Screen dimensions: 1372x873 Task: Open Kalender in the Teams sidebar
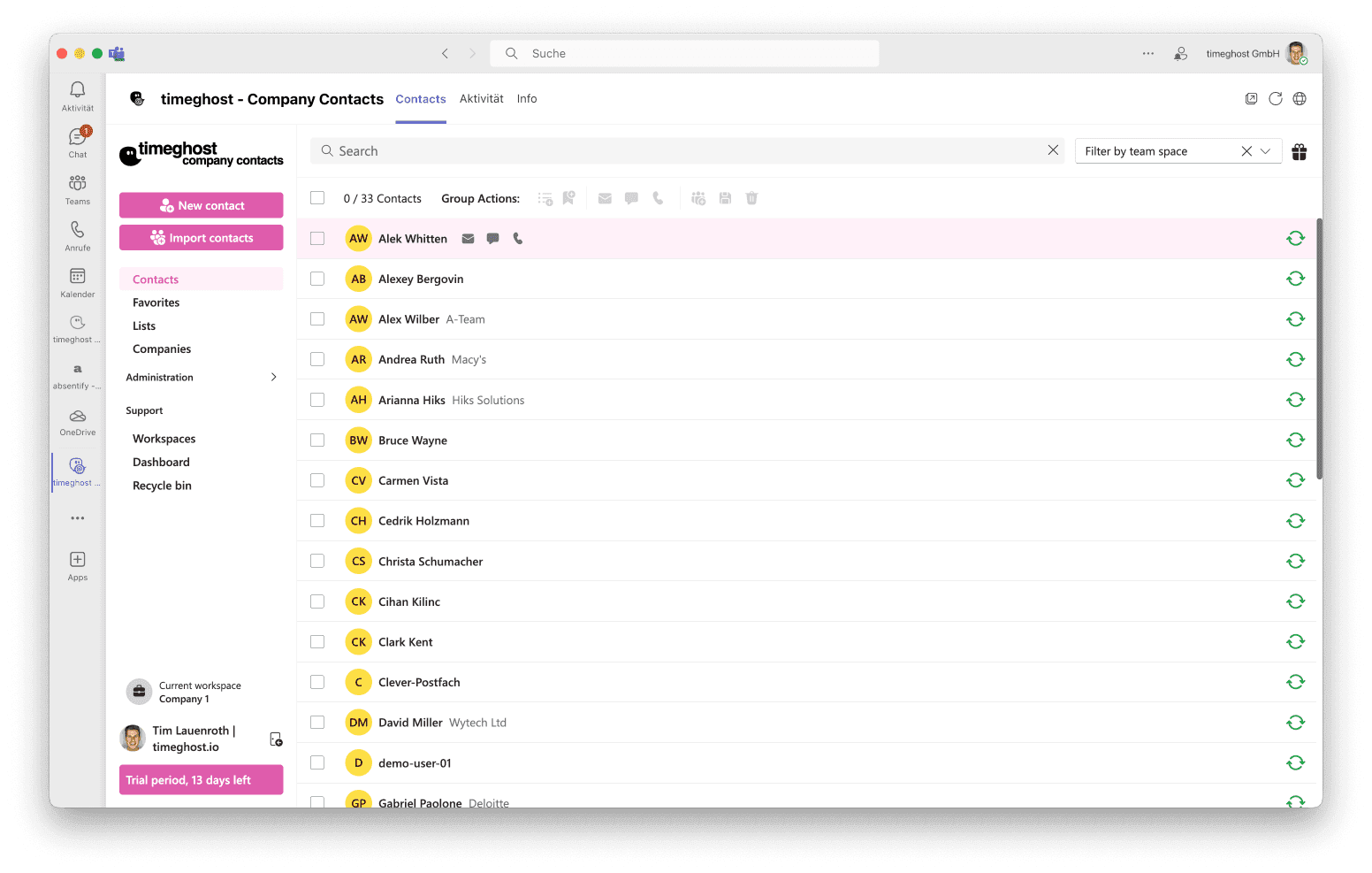pyautogui.click(x=78, y=283)
